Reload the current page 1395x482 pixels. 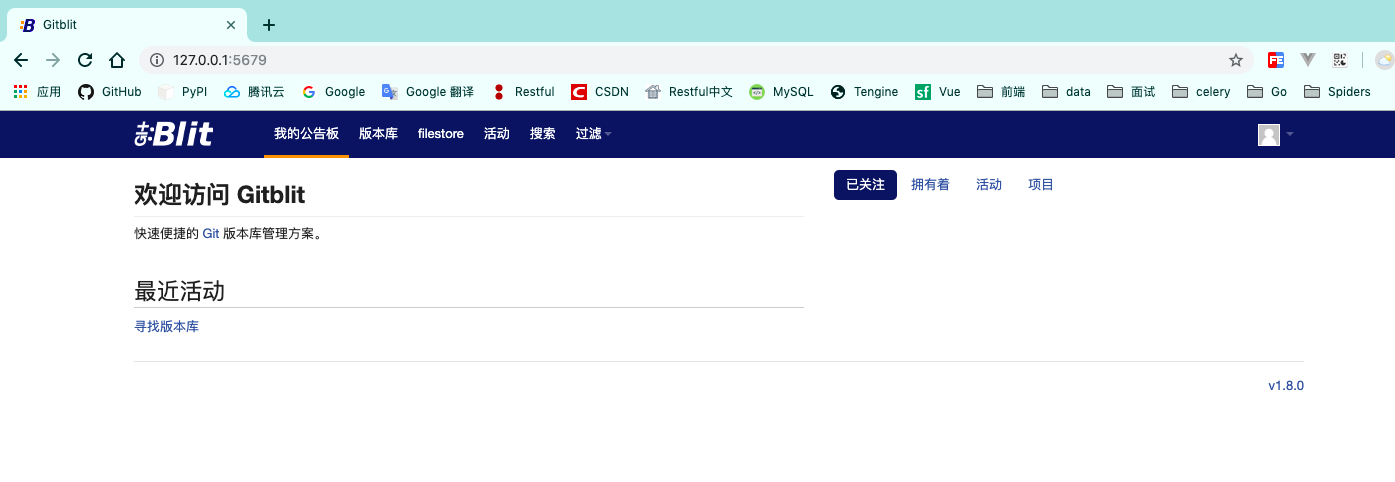click(x=85, y=60)
